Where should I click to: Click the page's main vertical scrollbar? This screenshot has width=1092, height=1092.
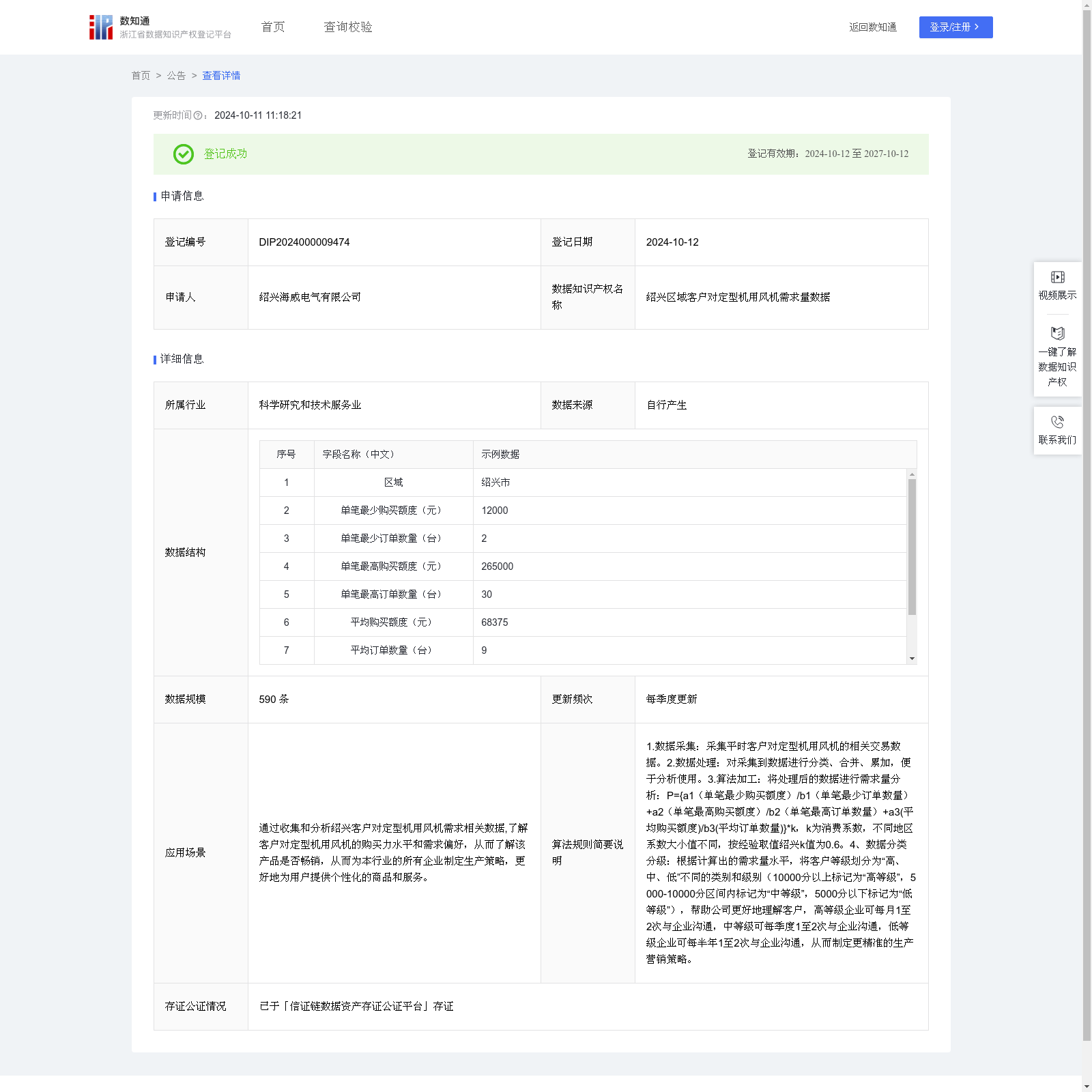click(1087, 519)
